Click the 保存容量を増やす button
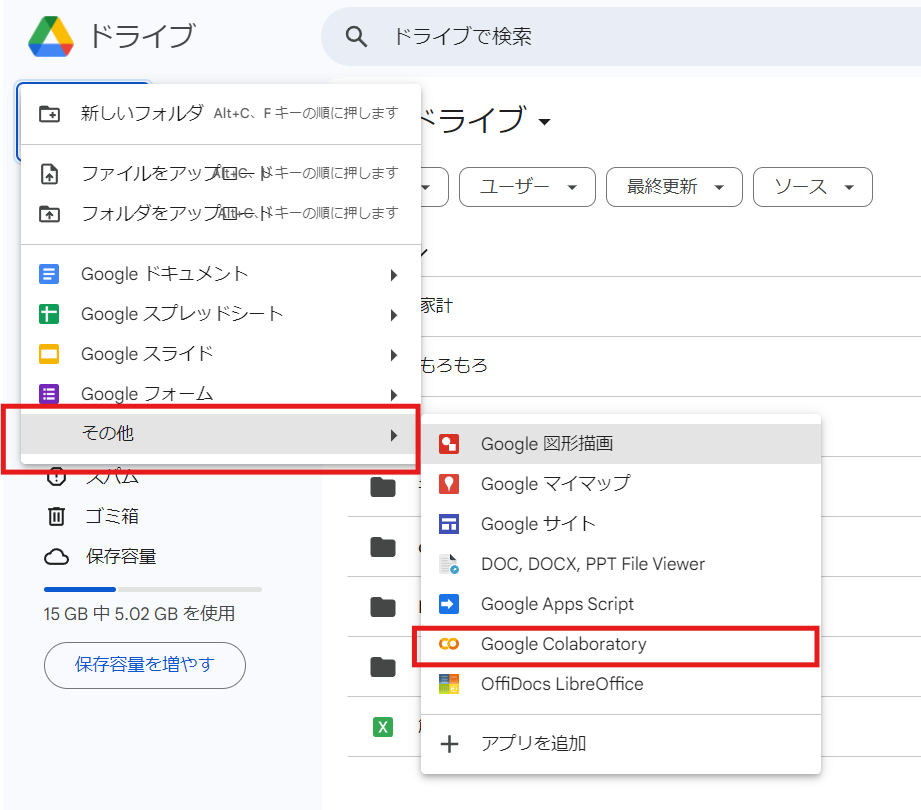The image size is (921, 810). coord(144,665)
